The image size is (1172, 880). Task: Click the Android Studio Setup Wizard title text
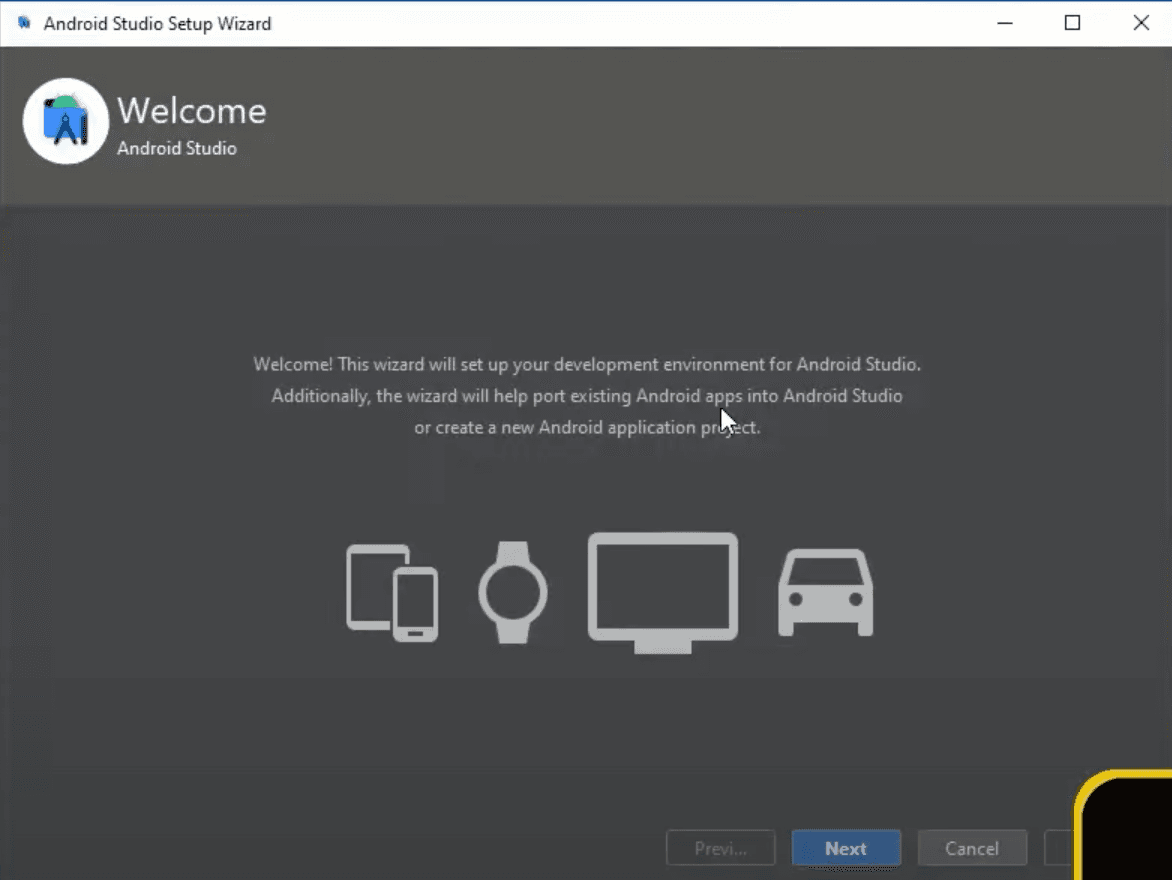click(x=156, y=23)
